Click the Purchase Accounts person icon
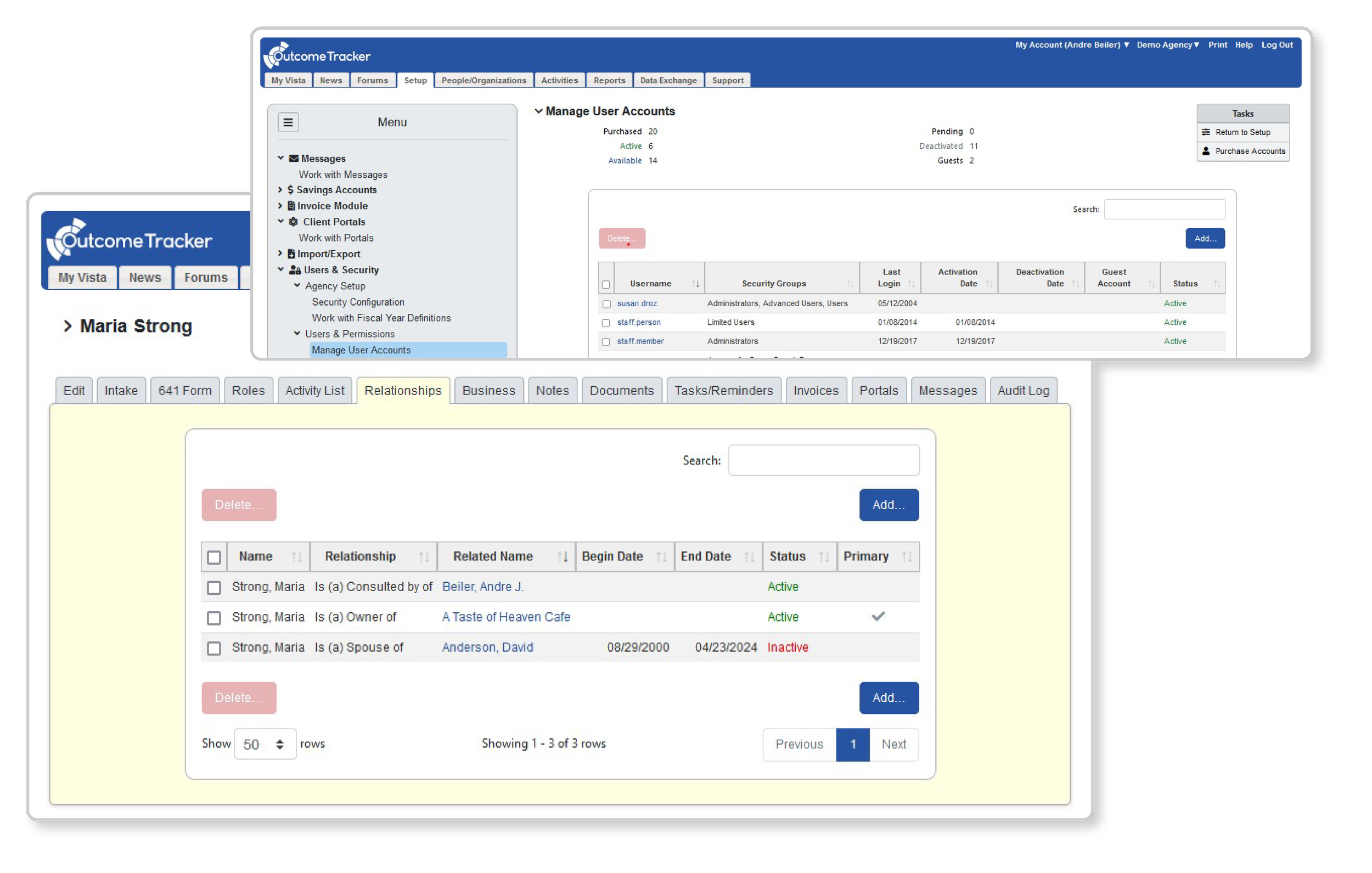Screen dimensions: 1372x873 (1206, 151)
